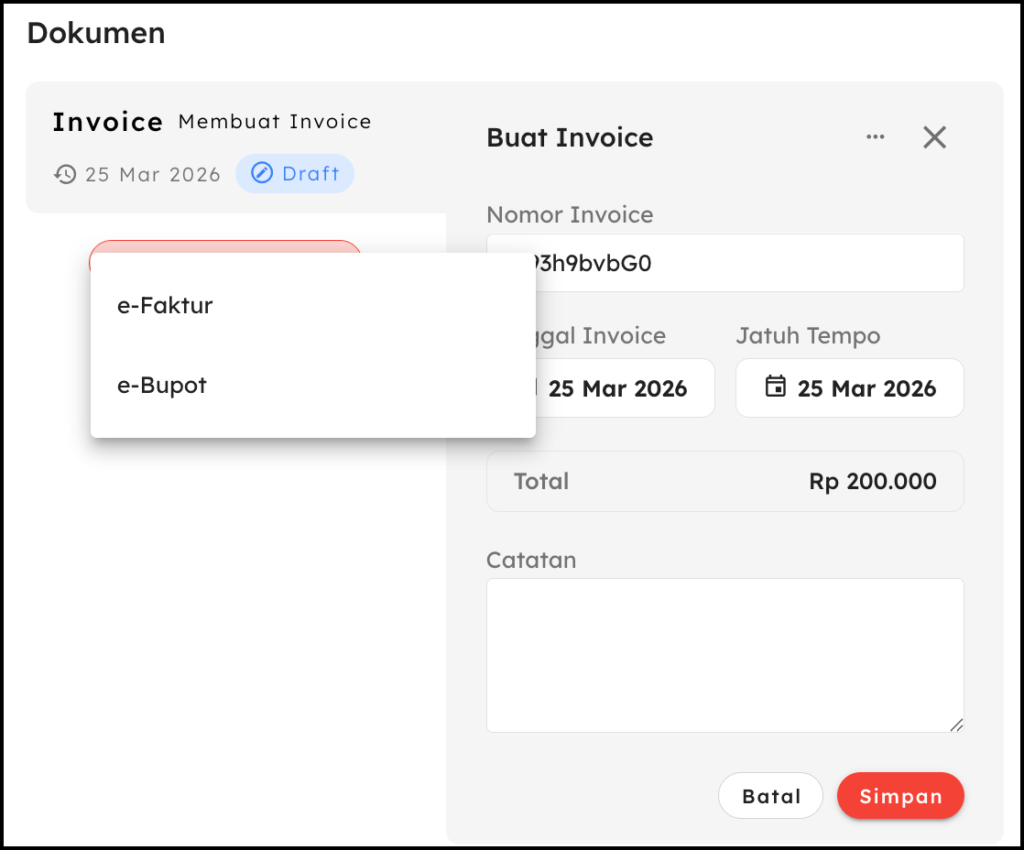Click the Jatuh Tempo date text
The image size is (1024, 850).
(866, 388)
